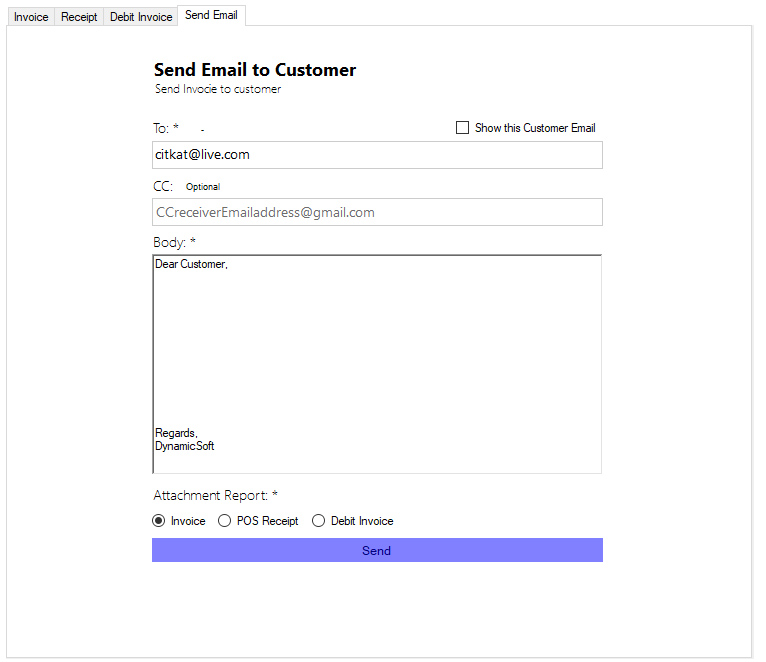Select POS Receipt attachment option
Image resolution: width=766 pixels, height=662 pixels.
tap(225, 521)
